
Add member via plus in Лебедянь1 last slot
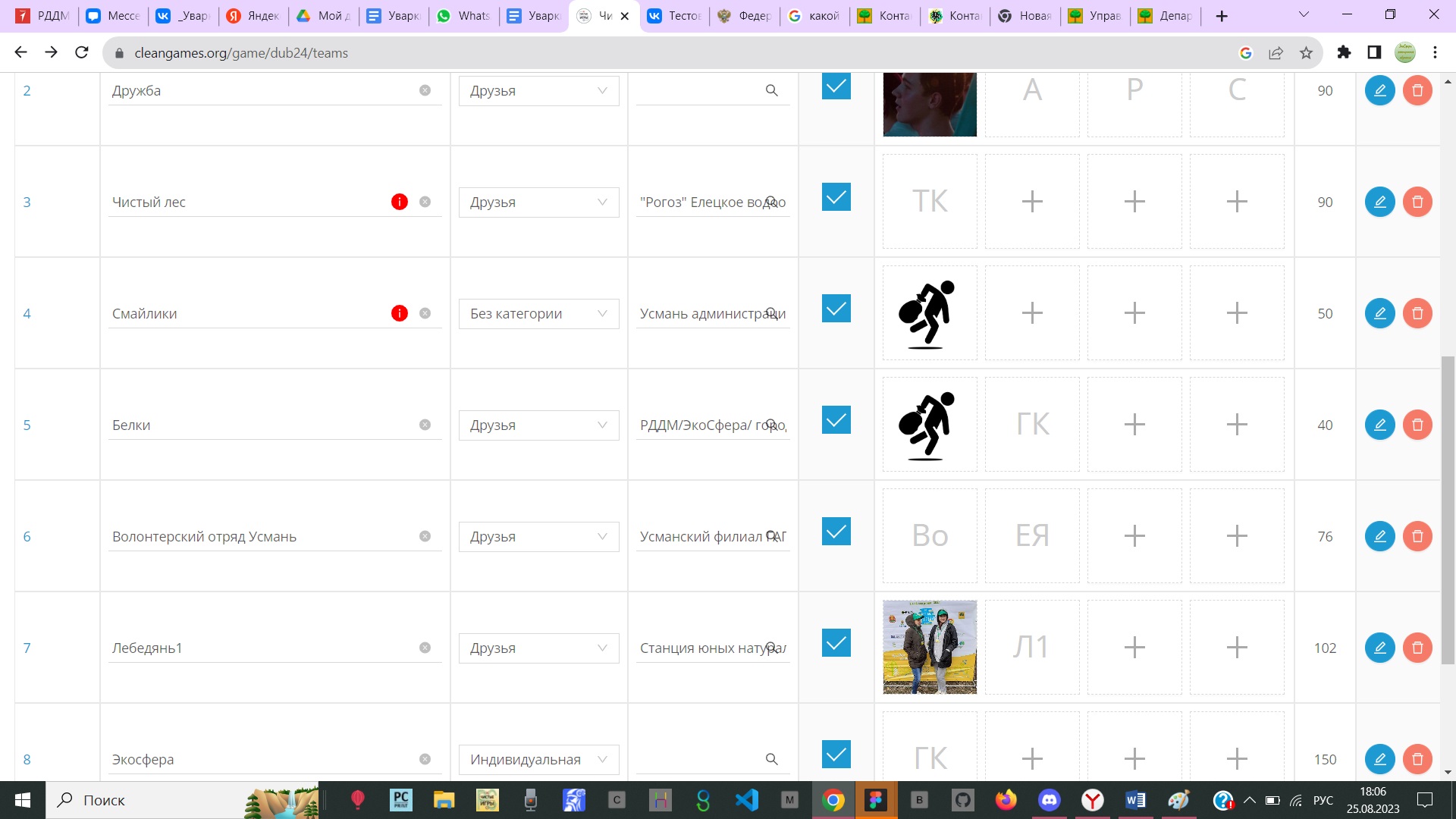[1236, 648]
